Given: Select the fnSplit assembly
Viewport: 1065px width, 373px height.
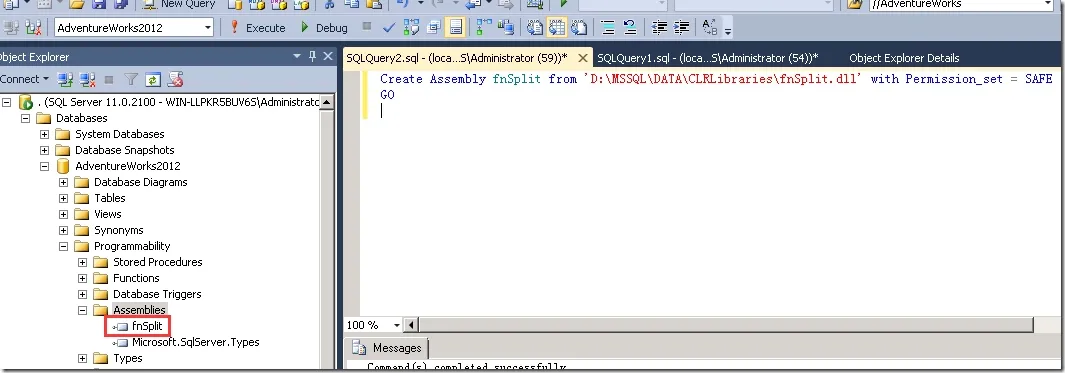Looking at the screenshot, I should pyautogui.click(x=147, y=326).
